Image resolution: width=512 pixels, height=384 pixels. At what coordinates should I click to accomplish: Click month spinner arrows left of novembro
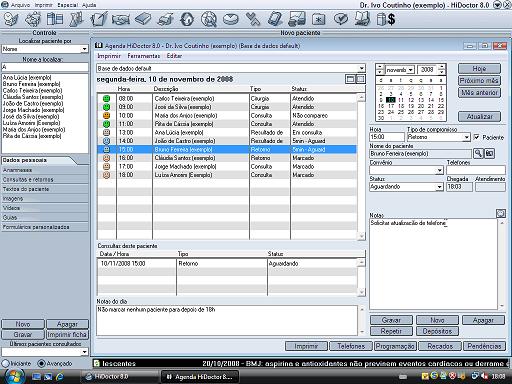[x=380, y=69]
